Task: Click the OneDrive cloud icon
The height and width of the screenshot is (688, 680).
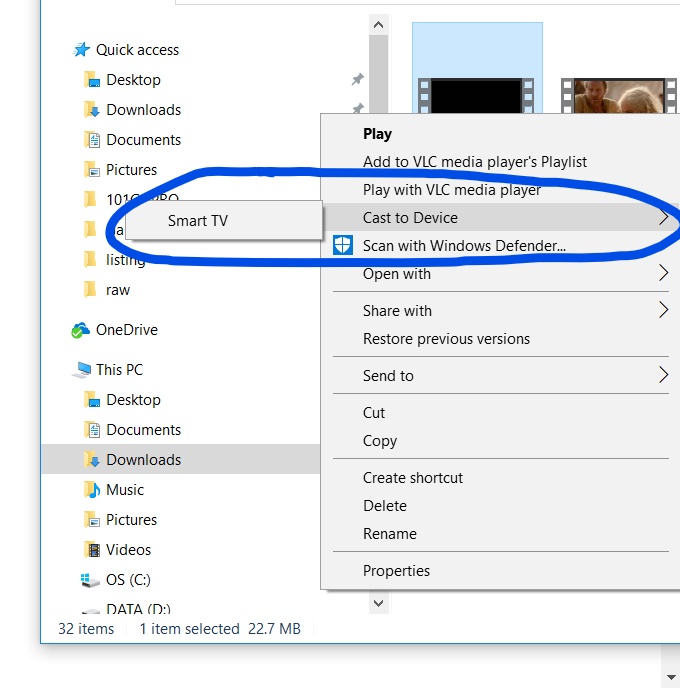Action: 80,330
